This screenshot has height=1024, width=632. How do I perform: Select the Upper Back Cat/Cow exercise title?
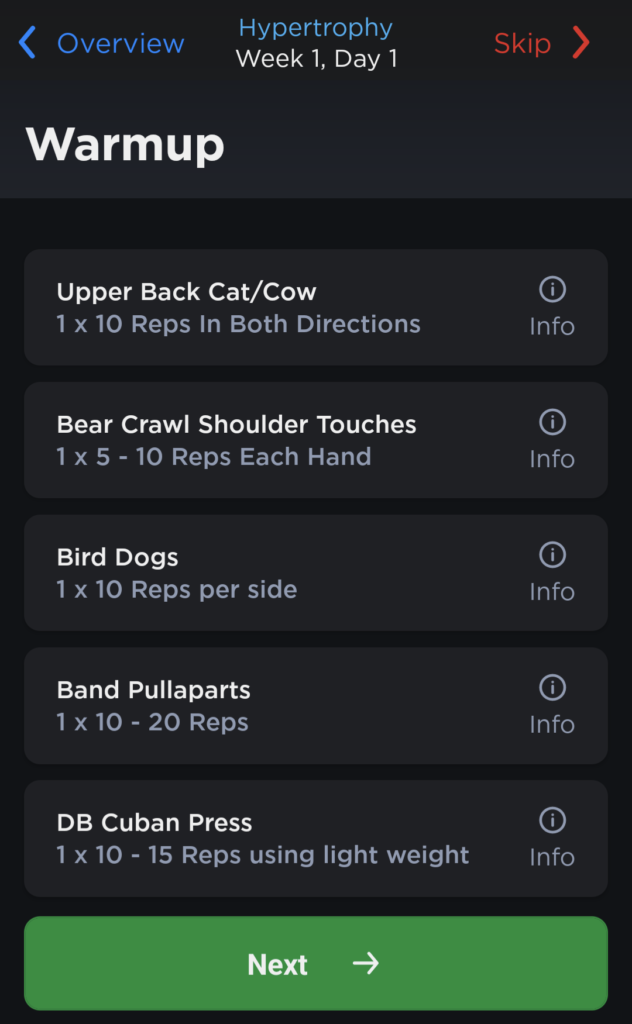click(x=186, y=292)
